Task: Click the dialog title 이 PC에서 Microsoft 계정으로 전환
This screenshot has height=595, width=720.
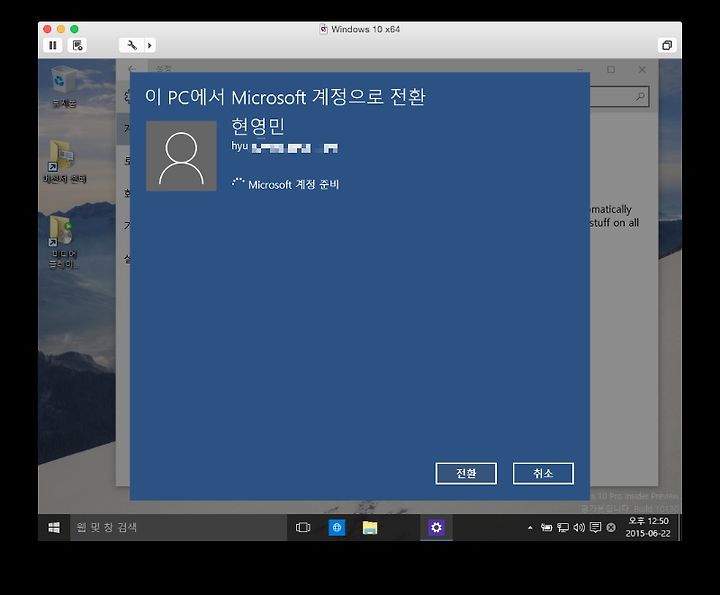Action: point(285,97)
